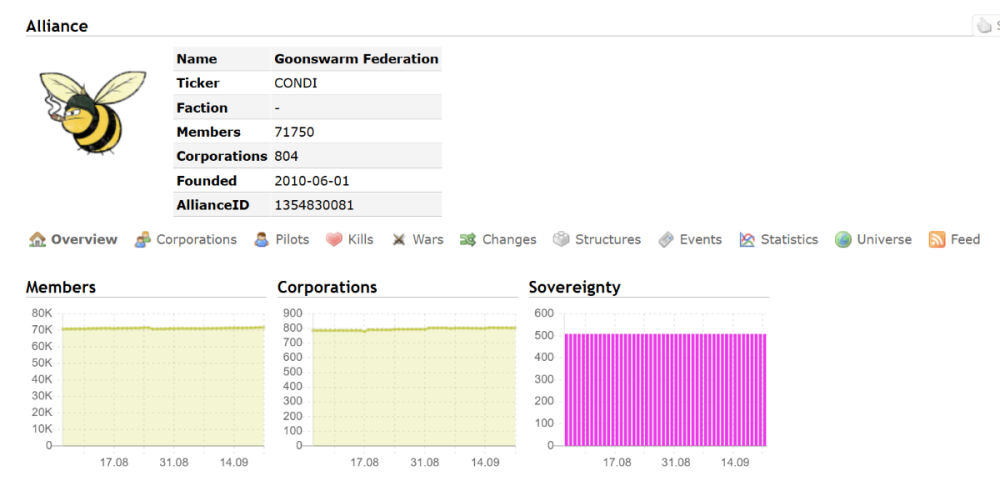Select the corporations count 804
Screen dimensions: 1000x486
pos(286,156)
